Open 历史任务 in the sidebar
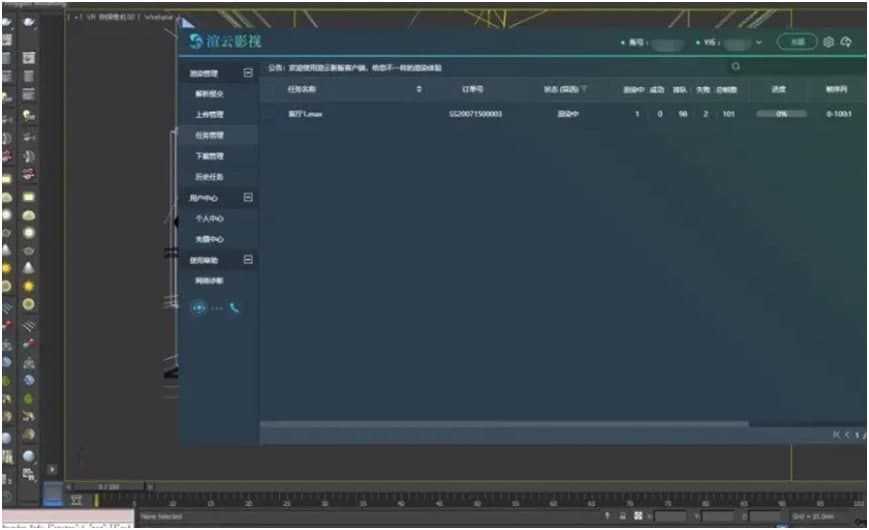The width and height of the screenshot is (869, 530). (209, 177)
